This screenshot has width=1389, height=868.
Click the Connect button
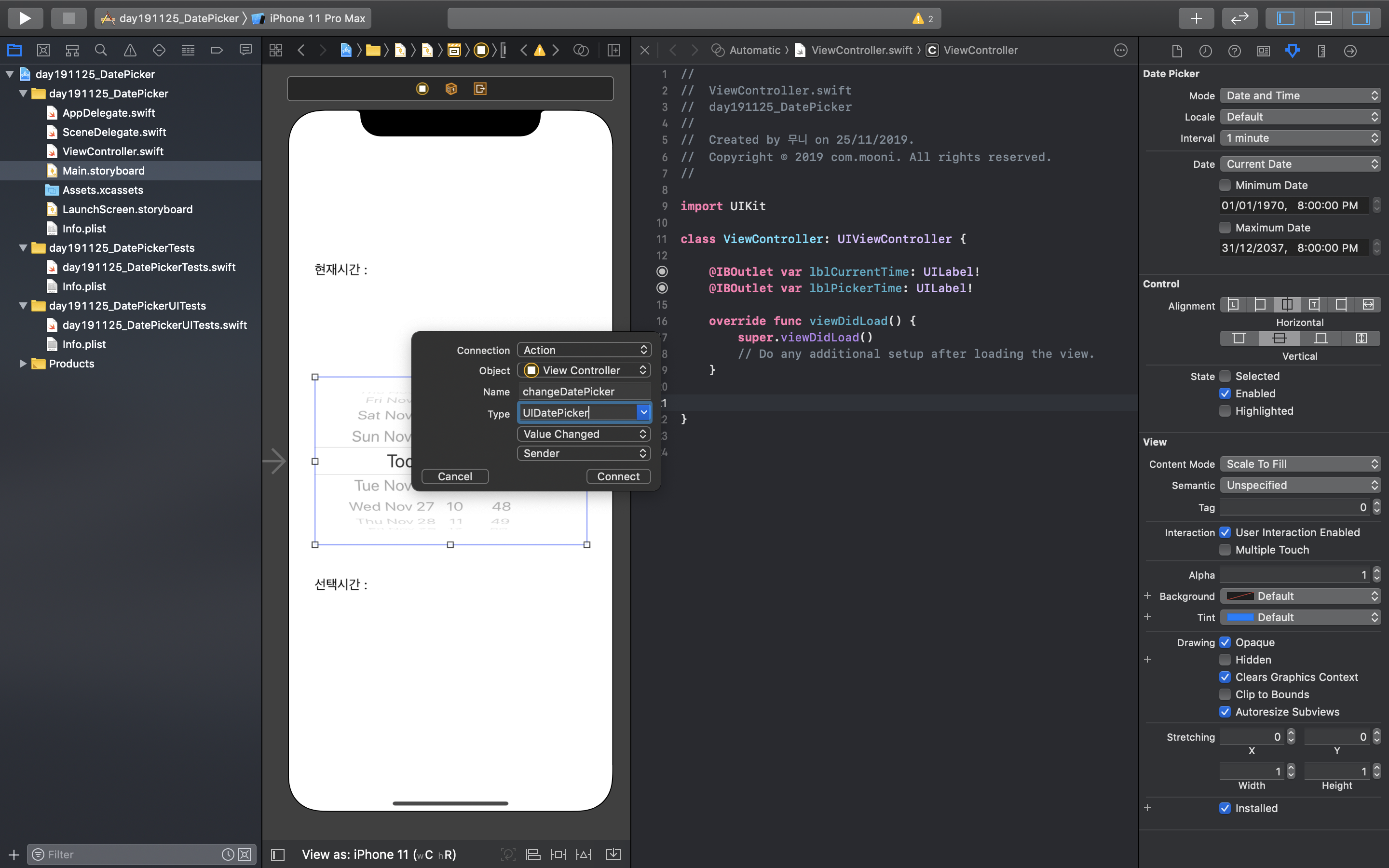click(x=618, y=476)
